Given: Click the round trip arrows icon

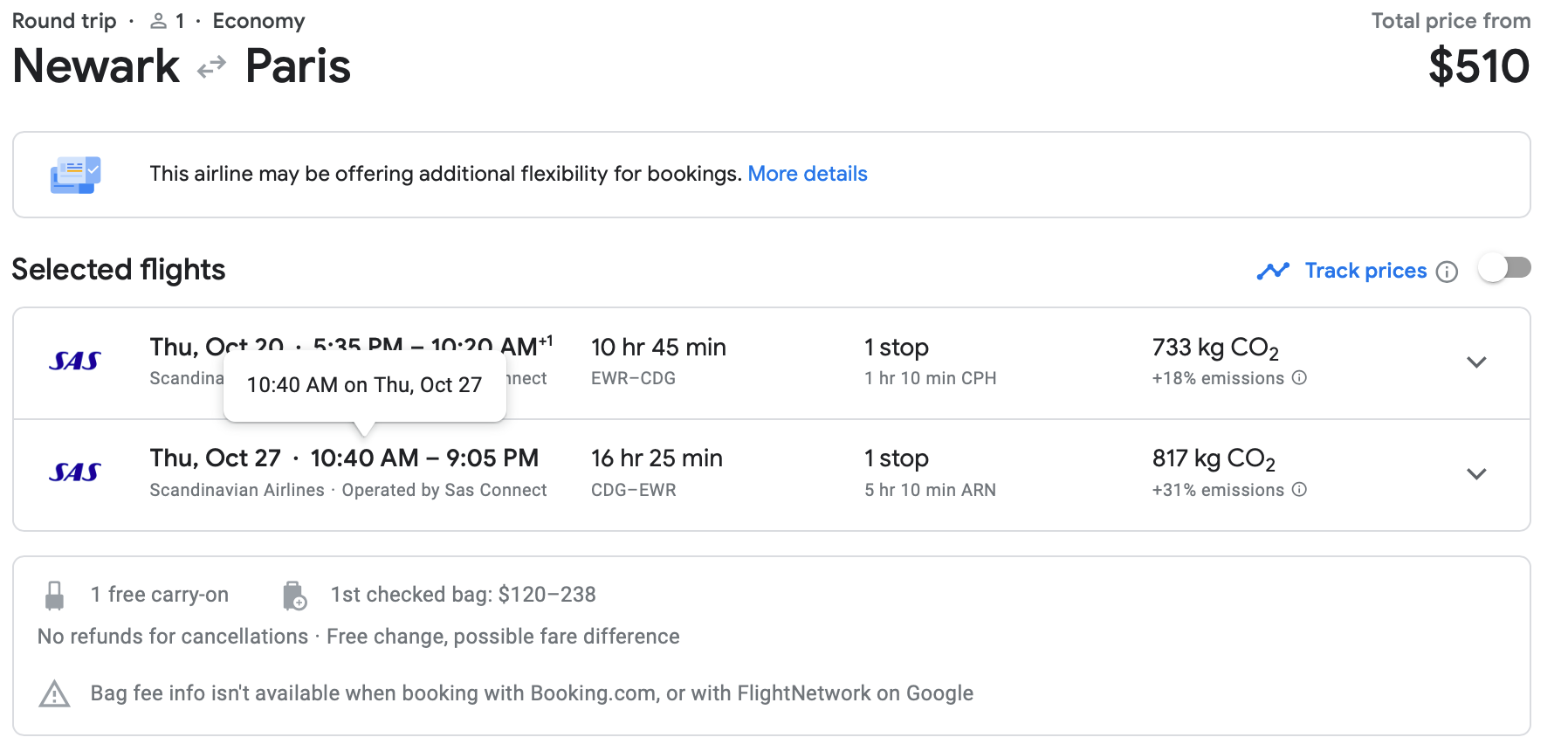Looking at the screenshot, I should click(211, 67).
